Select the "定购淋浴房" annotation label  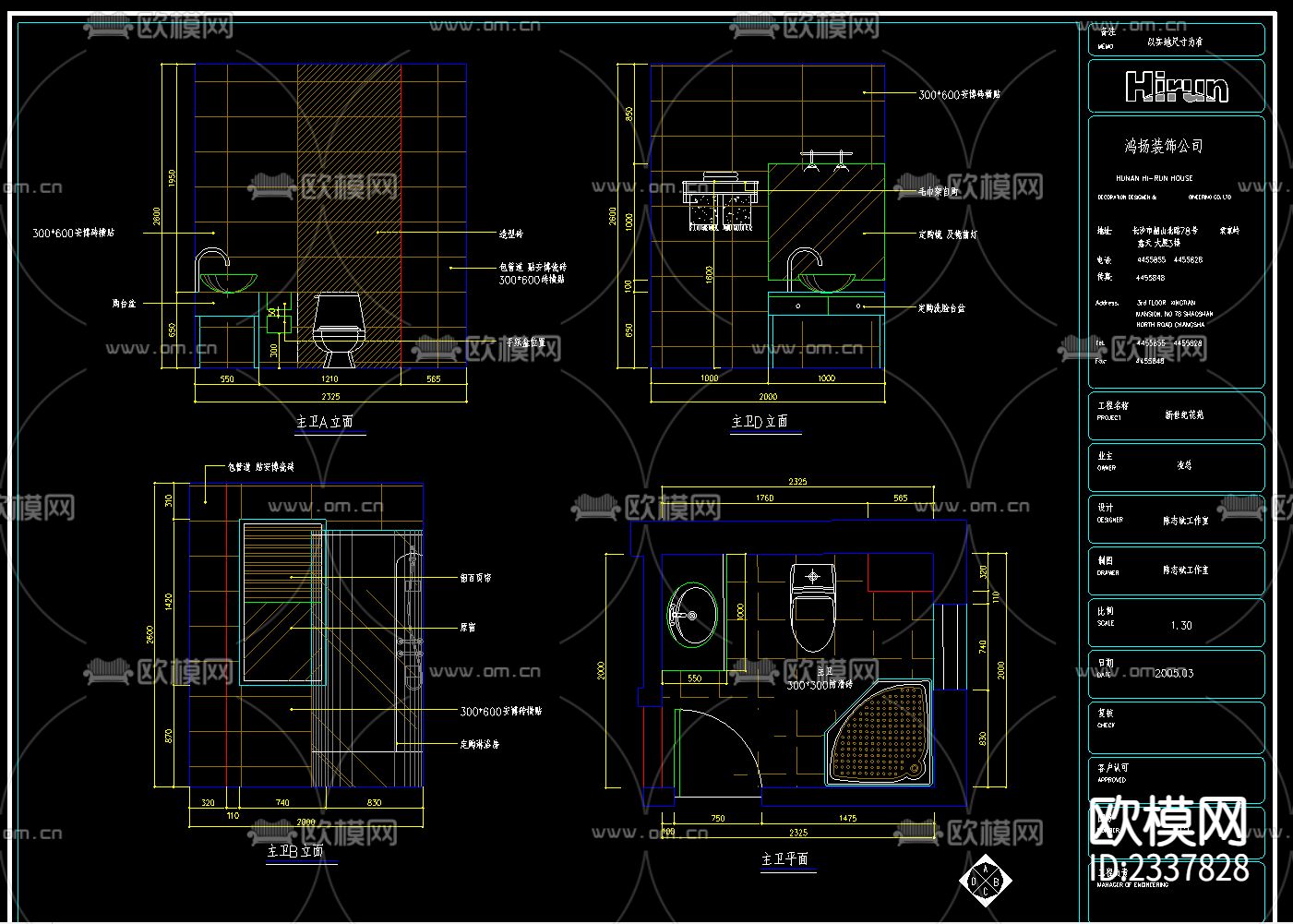(479, 744)
